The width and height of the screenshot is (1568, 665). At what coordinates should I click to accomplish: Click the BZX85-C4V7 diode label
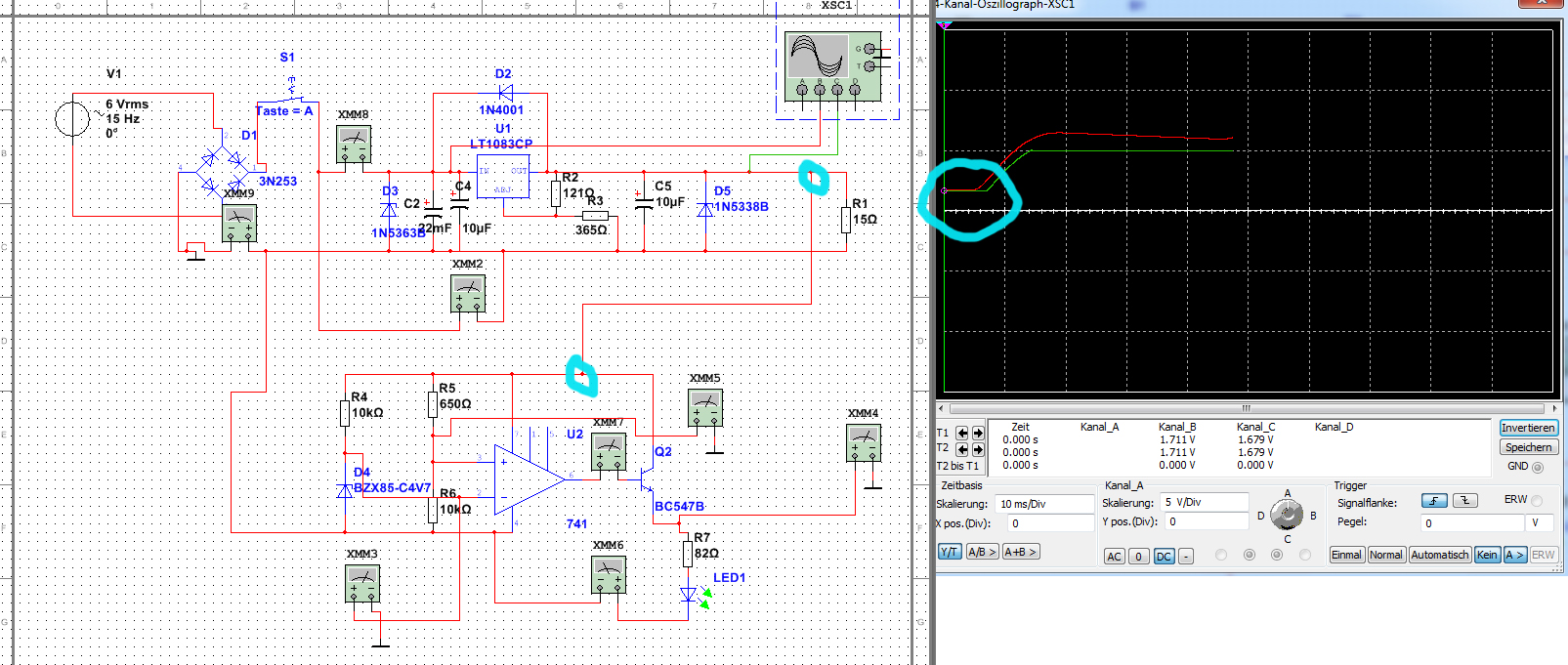tap(392, 487)
